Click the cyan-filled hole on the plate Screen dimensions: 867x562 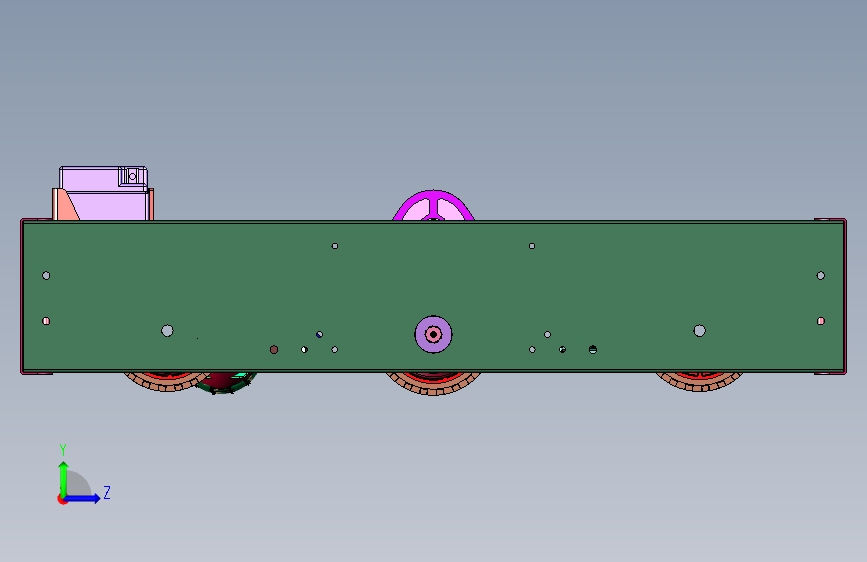click(x=593, y=350)
